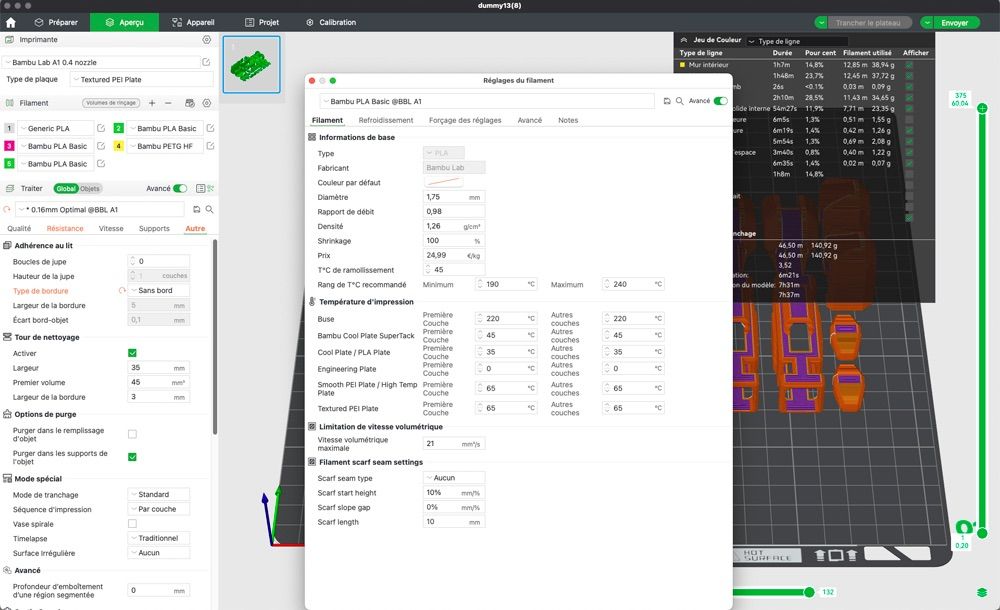Edit filament 5 Bambu PLA Basic preset

(x=101, y=164)
